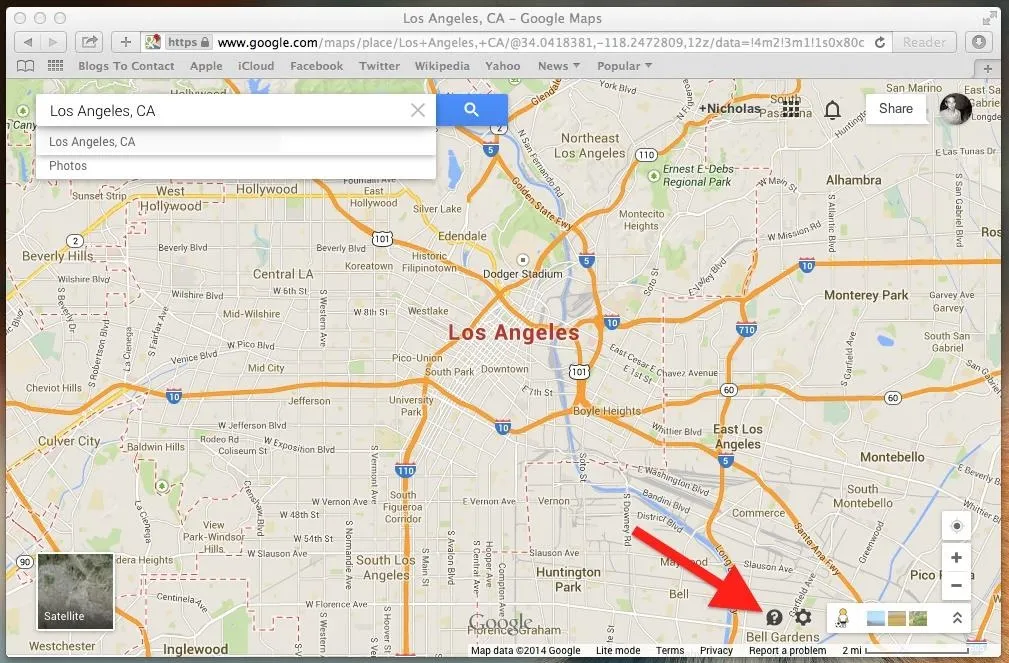This screenshot has width=1009, height=663.
Task: Zoom out with the minus button
Action: (956, 585)
